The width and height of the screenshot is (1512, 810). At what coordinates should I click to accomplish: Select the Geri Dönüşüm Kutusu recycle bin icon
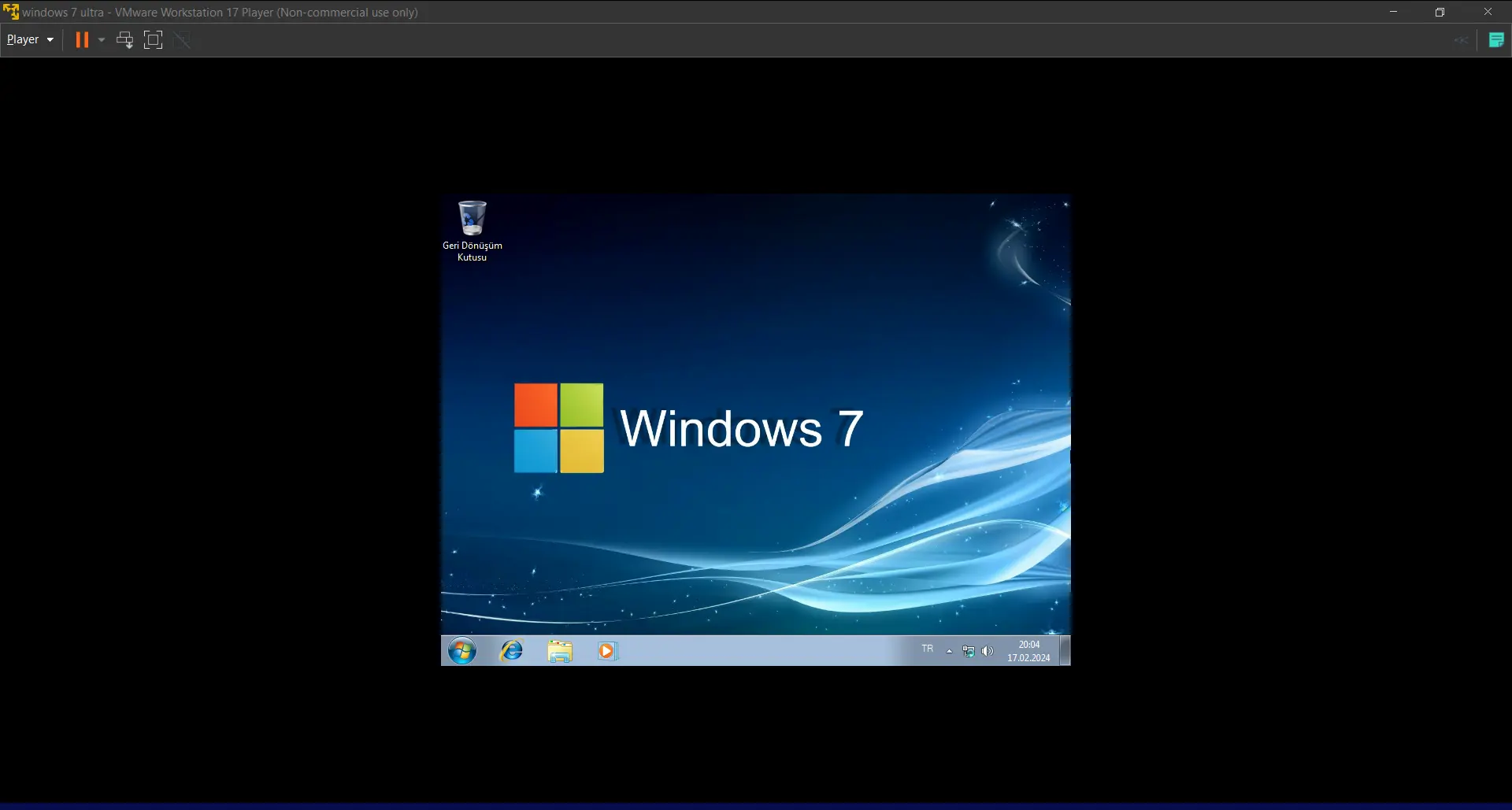[x=472, y=231]
